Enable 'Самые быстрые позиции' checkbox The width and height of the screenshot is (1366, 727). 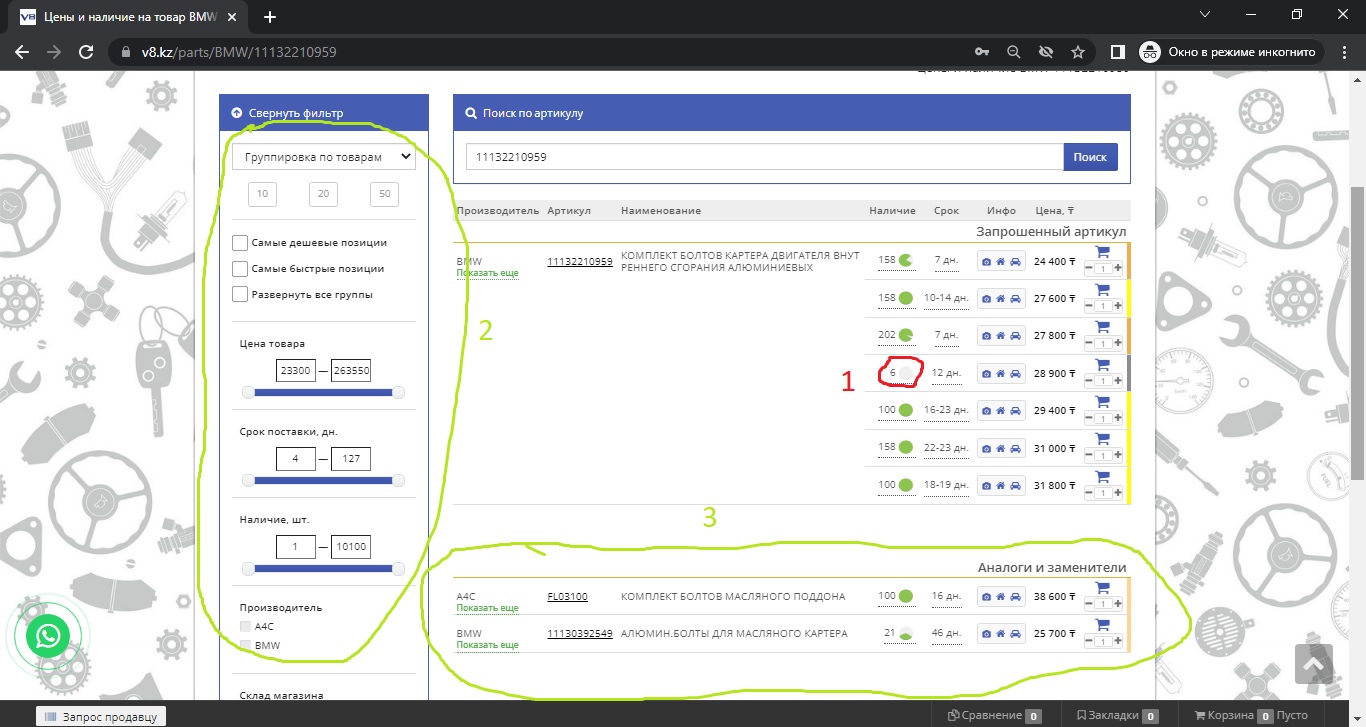(240, 268)
